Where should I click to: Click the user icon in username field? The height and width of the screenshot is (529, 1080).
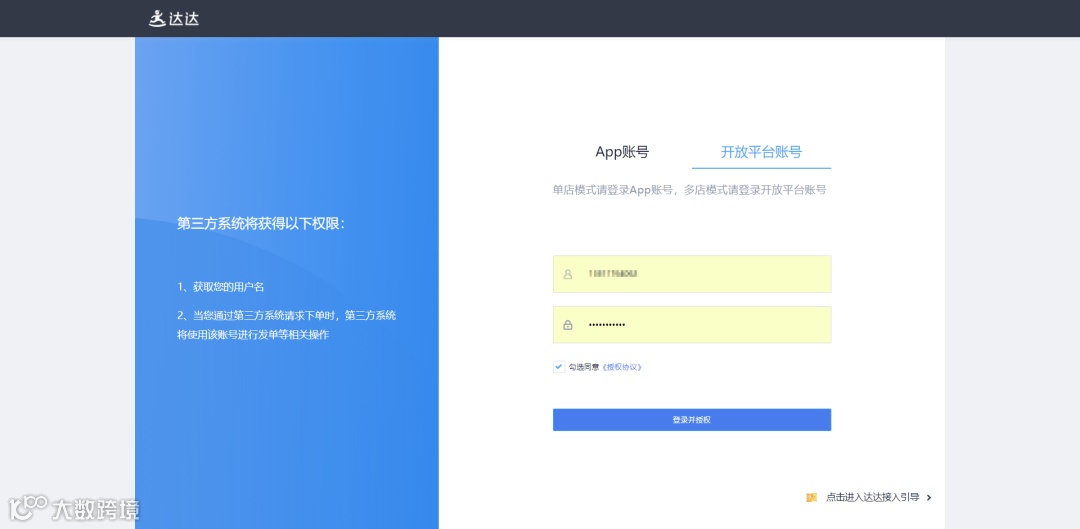[568, 274]
